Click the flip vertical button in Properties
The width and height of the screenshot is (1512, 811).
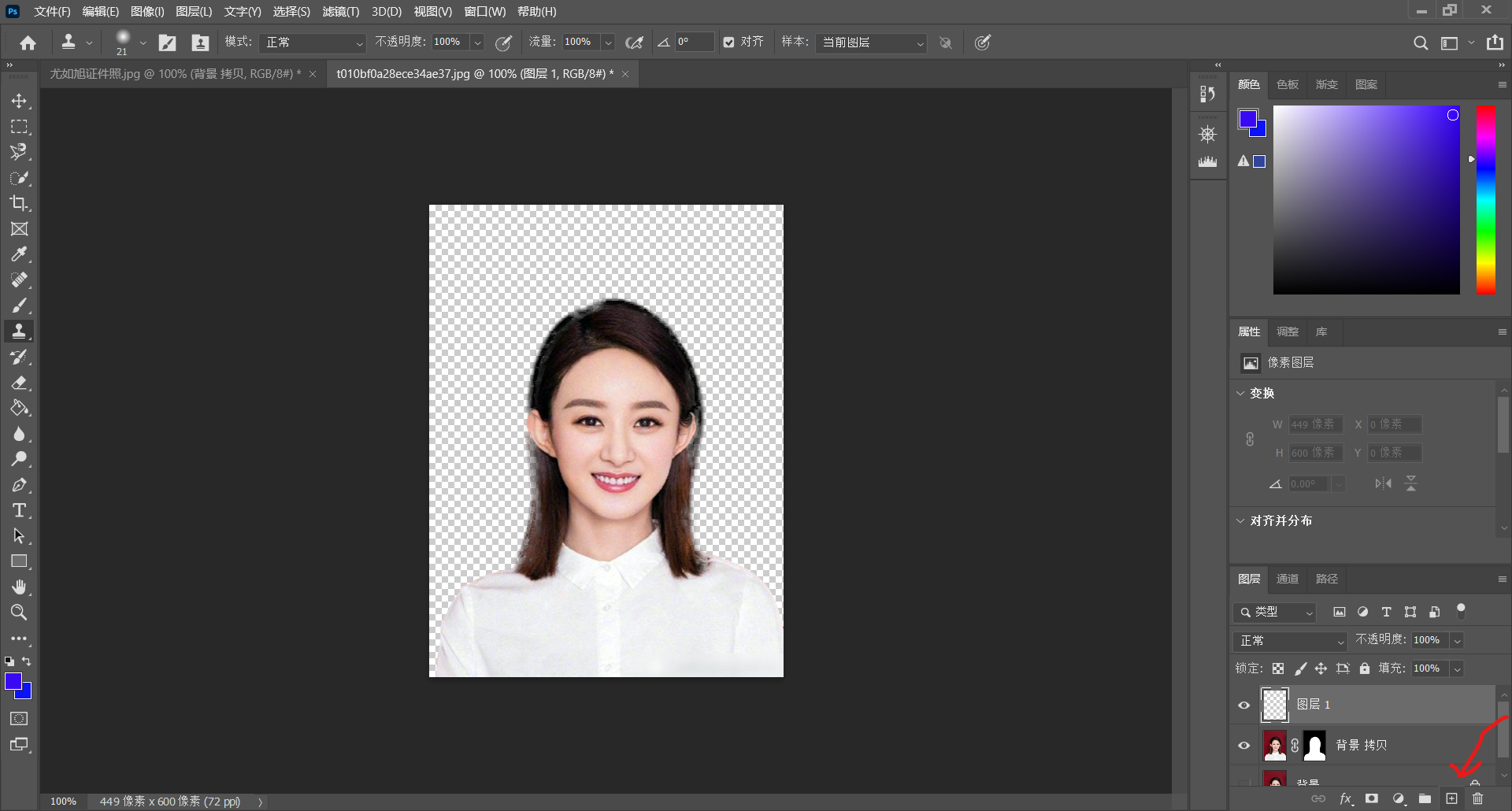point(1412,483)
